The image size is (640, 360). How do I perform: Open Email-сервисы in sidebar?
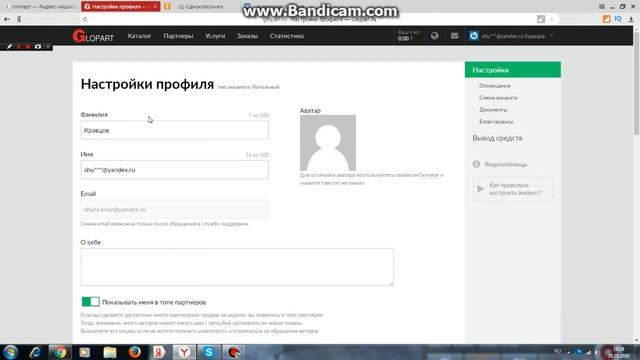[x=496, y=122]
